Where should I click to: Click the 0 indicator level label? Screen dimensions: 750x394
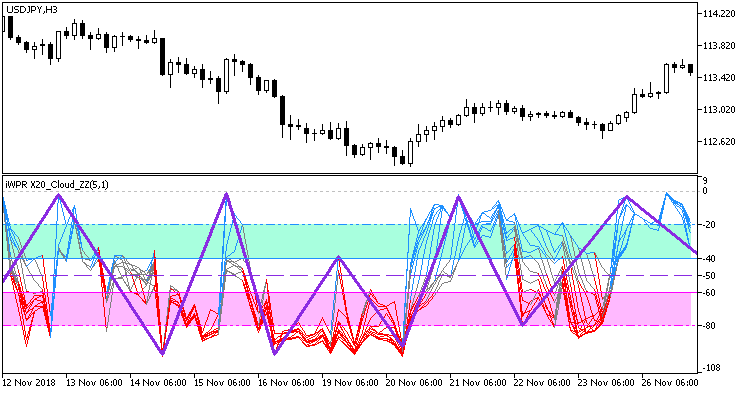(705, 191)
